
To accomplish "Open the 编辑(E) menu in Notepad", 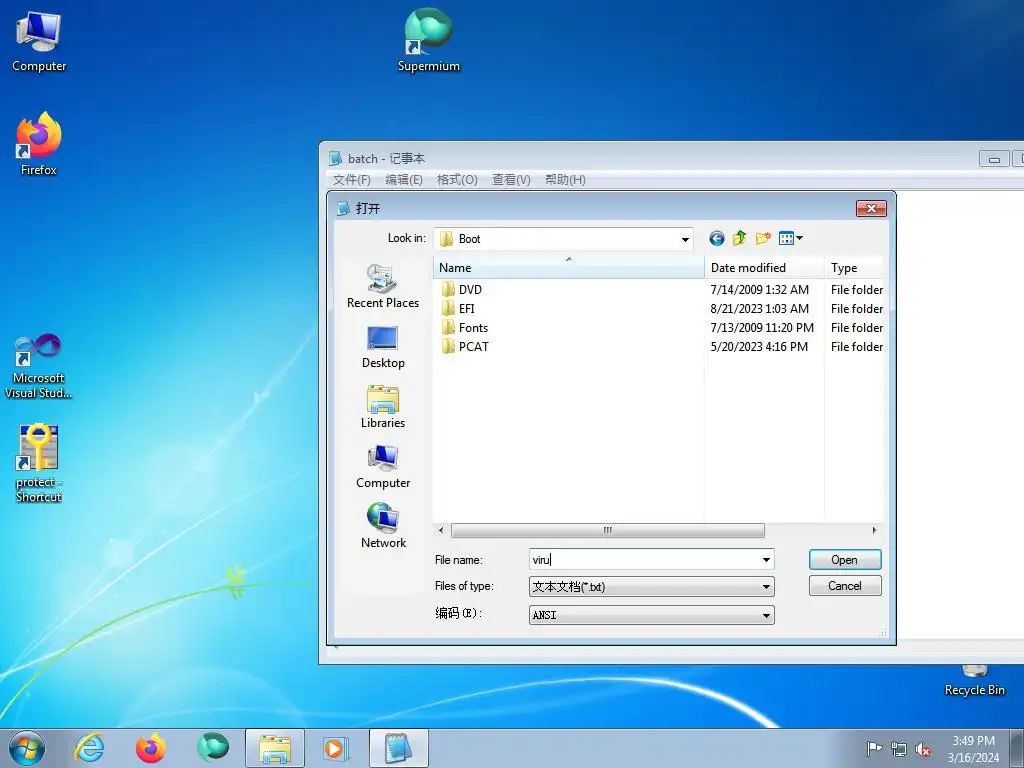I will [404, 180].
